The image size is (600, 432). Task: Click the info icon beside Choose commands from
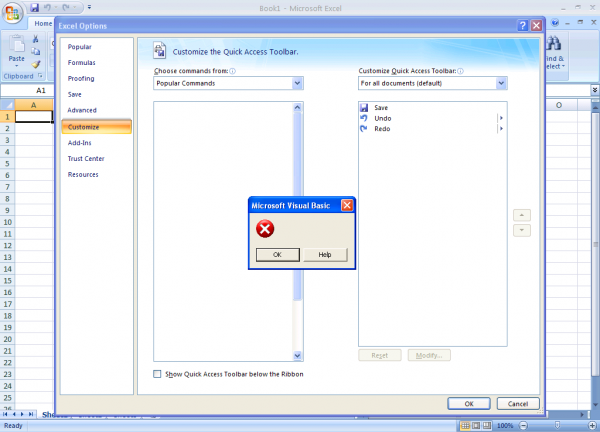233,71
